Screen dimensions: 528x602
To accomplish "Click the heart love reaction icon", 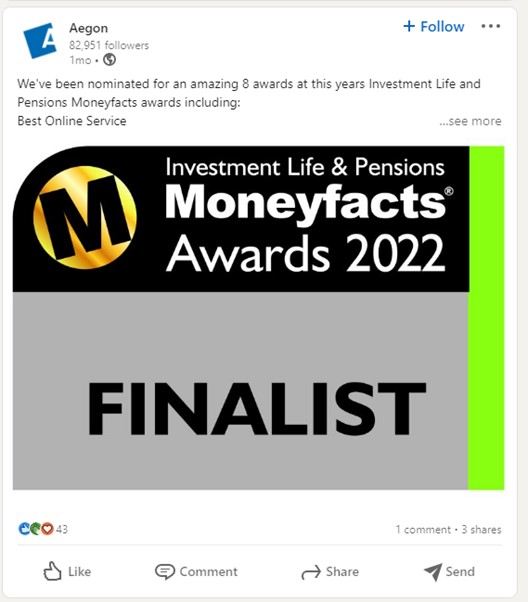I will 47,529.
